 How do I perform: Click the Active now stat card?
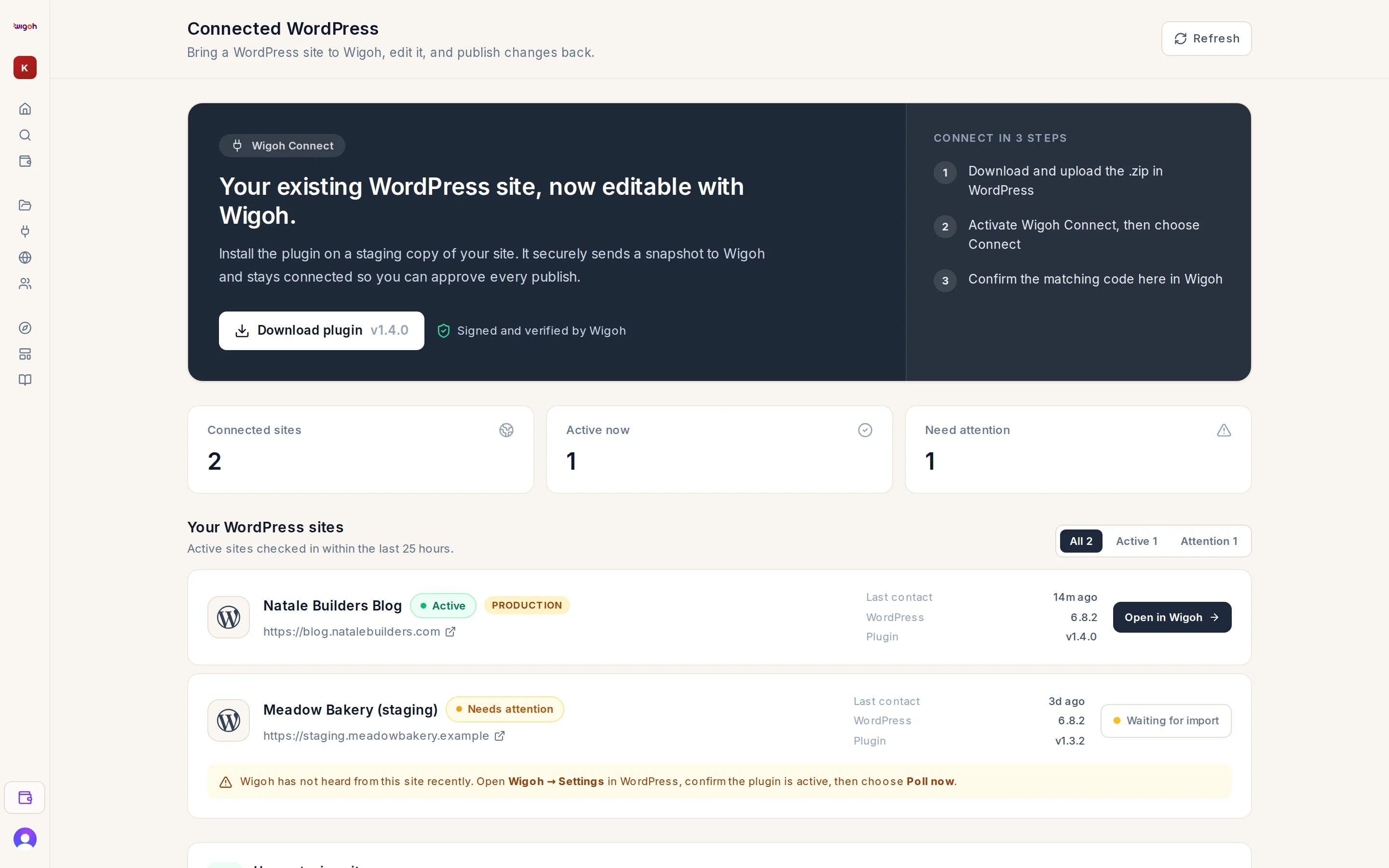coord(719,449)
